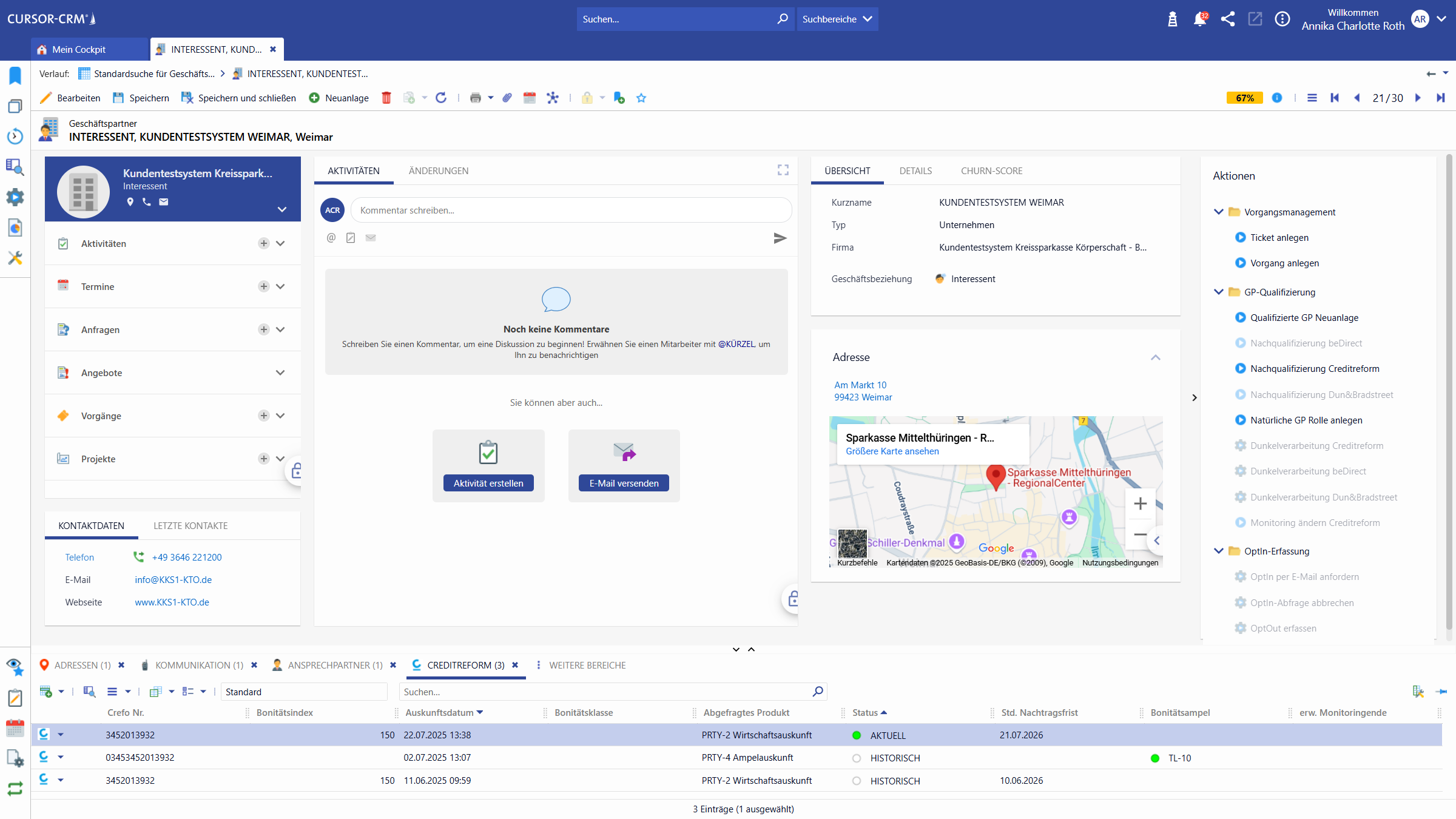This screenshot has height=819, width=1456.
Task: Sort by Auskunftsdatum column header
Action: click(440, 712)
